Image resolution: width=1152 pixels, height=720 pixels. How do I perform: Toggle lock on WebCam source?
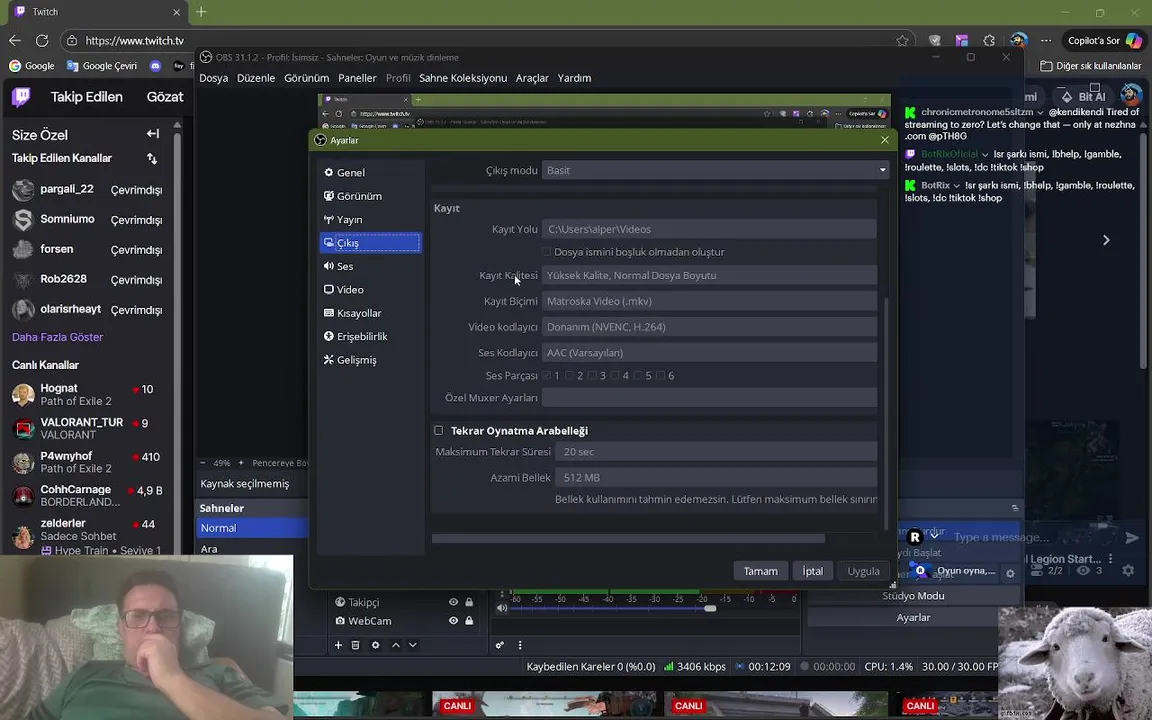pyautogui.click(x=469, y=621)
